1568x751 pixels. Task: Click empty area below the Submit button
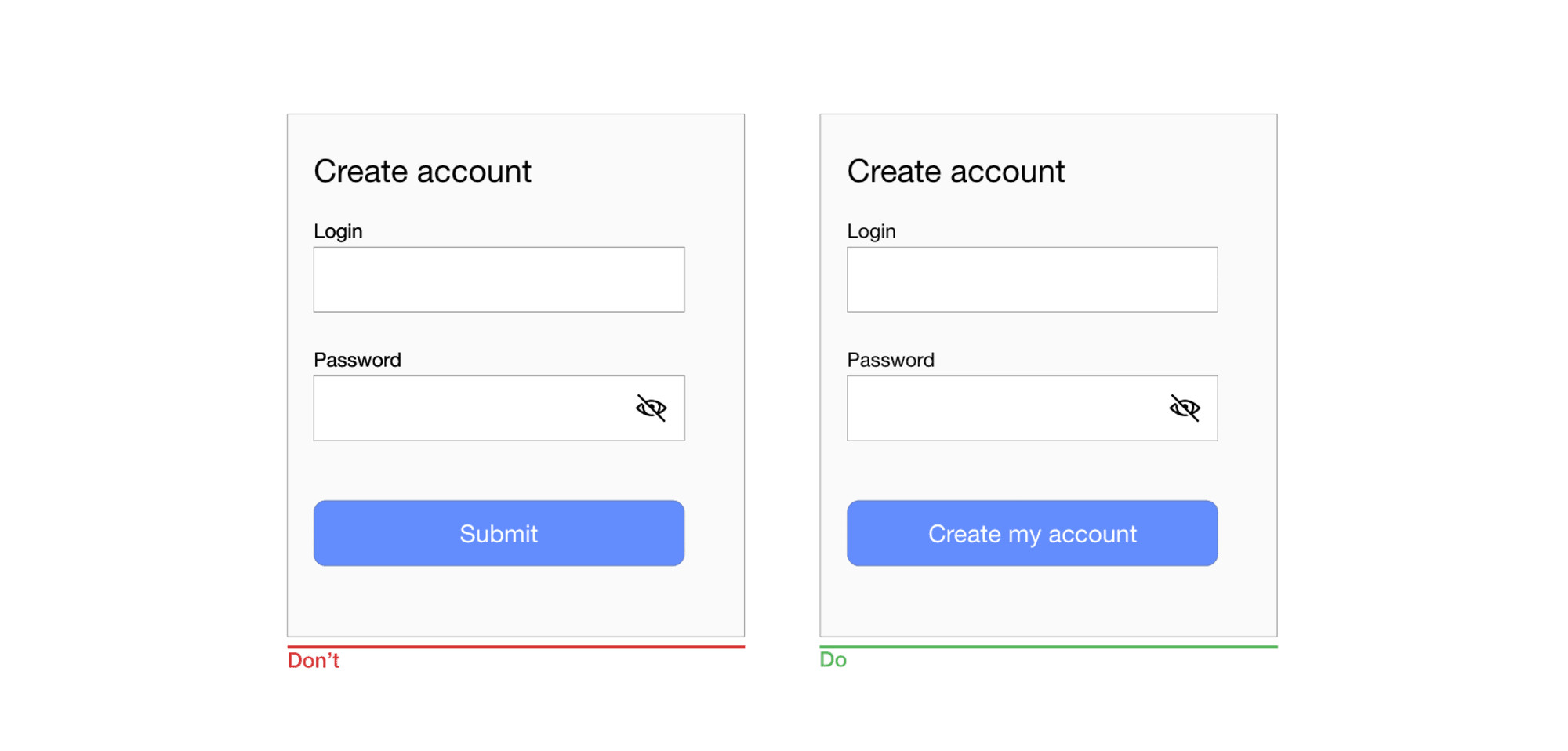point(499,601)
